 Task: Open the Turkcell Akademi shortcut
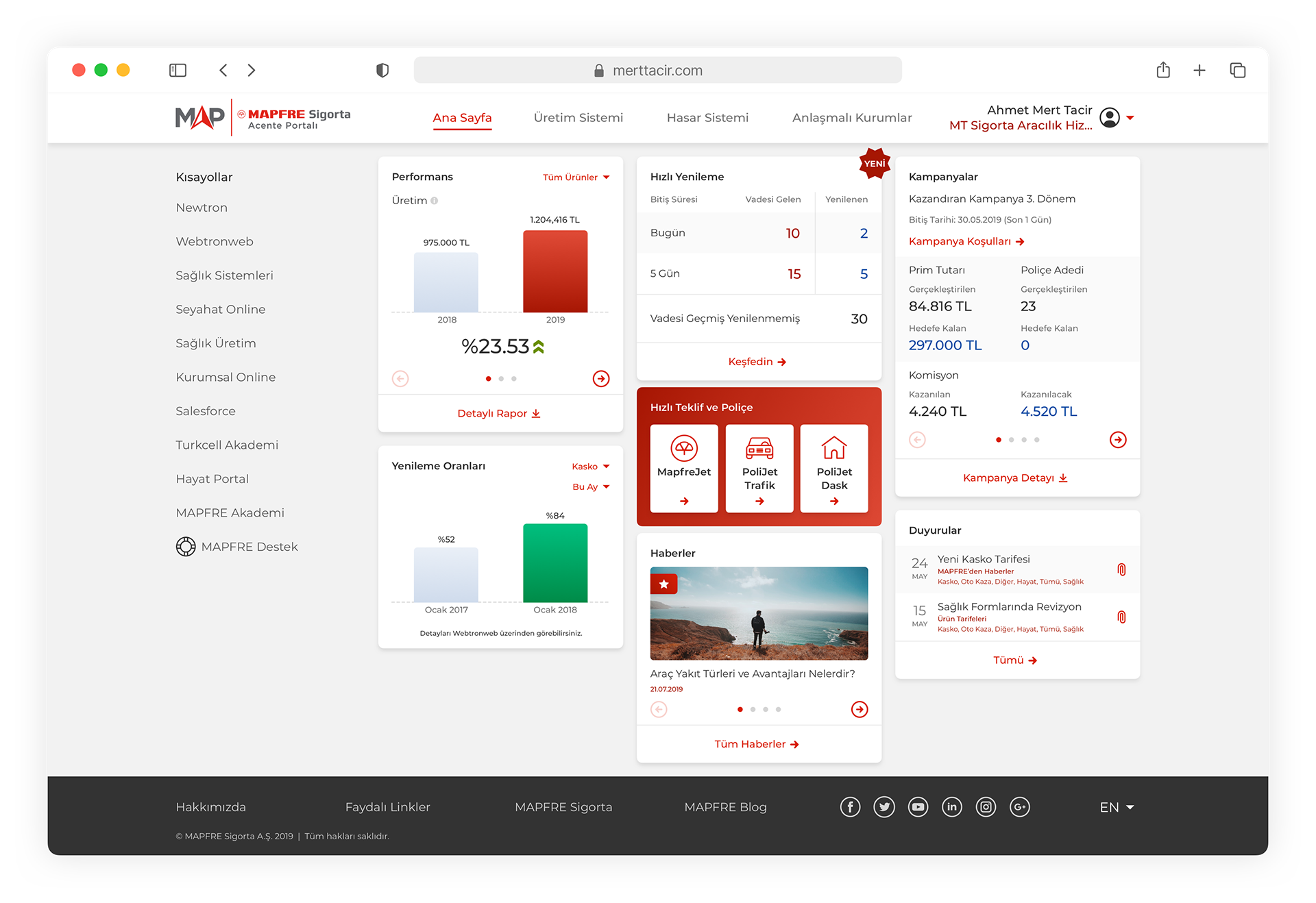coord(227,445)
